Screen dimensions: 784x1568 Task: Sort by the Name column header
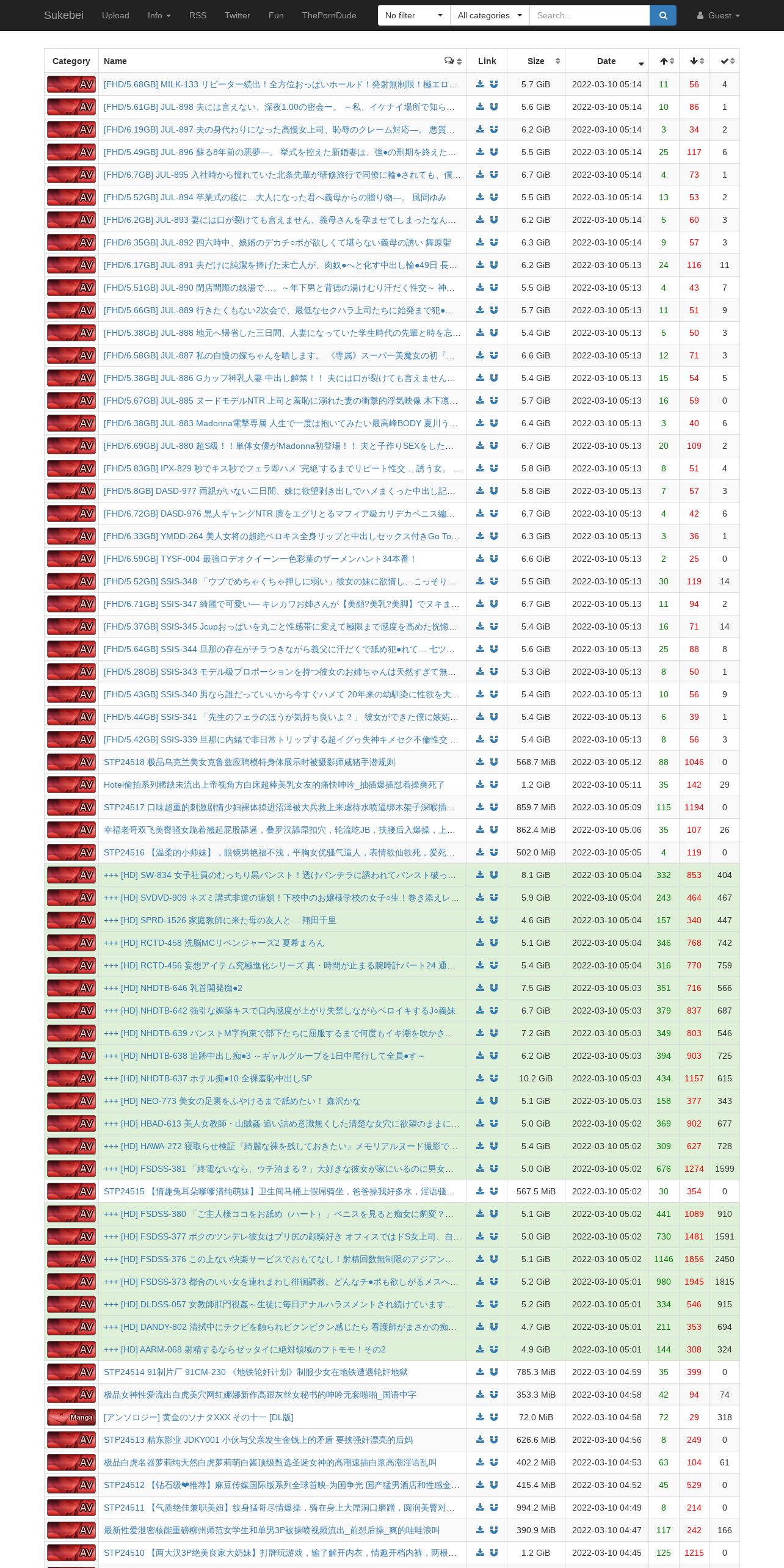click(115, 61)
